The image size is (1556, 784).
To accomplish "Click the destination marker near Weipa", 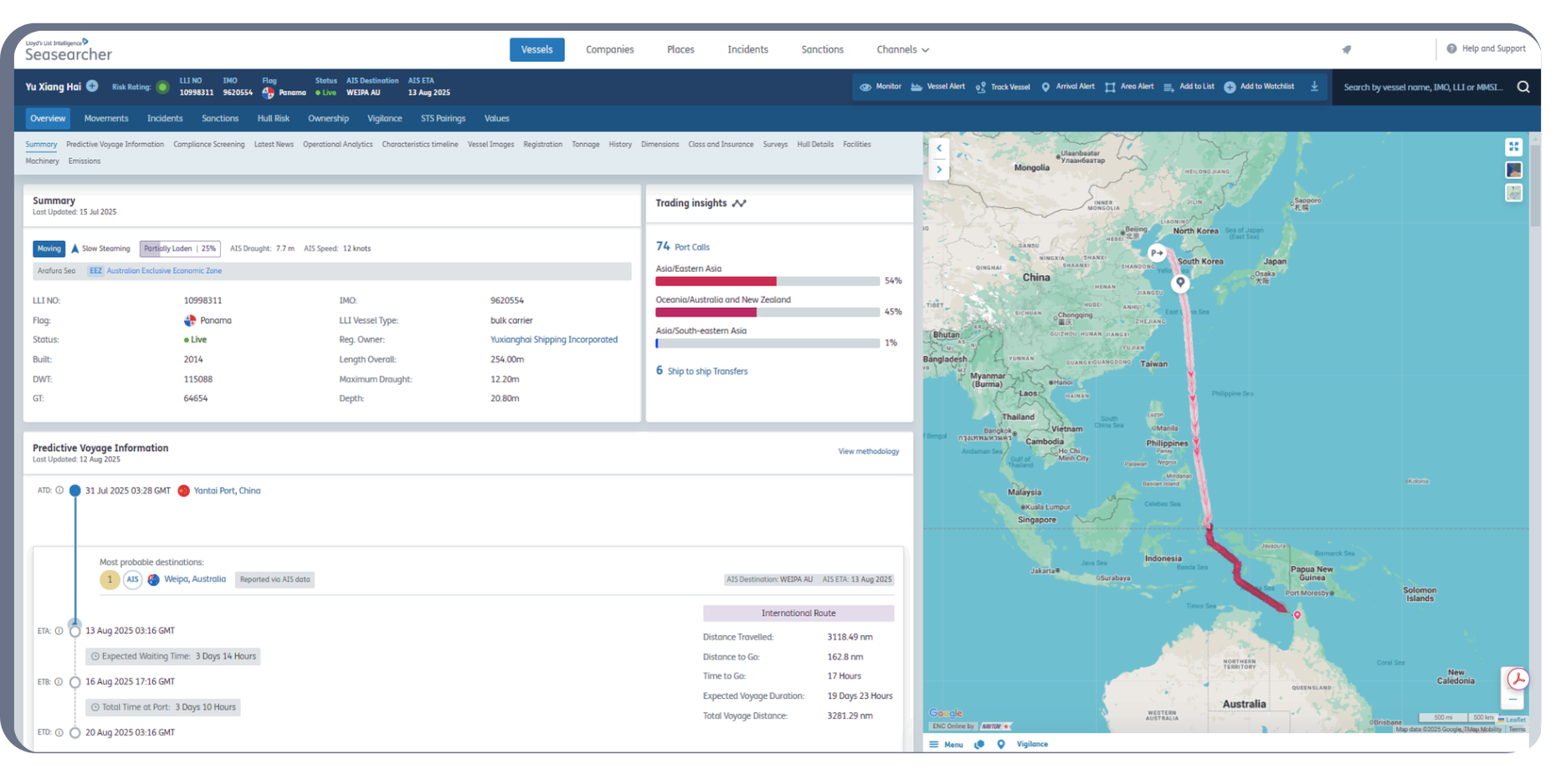I will (x=1297, y=615).
